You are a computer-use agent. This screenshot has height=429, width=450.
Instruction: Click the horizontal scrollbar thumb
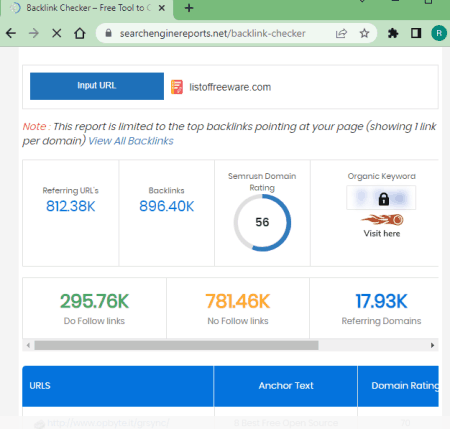[176, 345]
